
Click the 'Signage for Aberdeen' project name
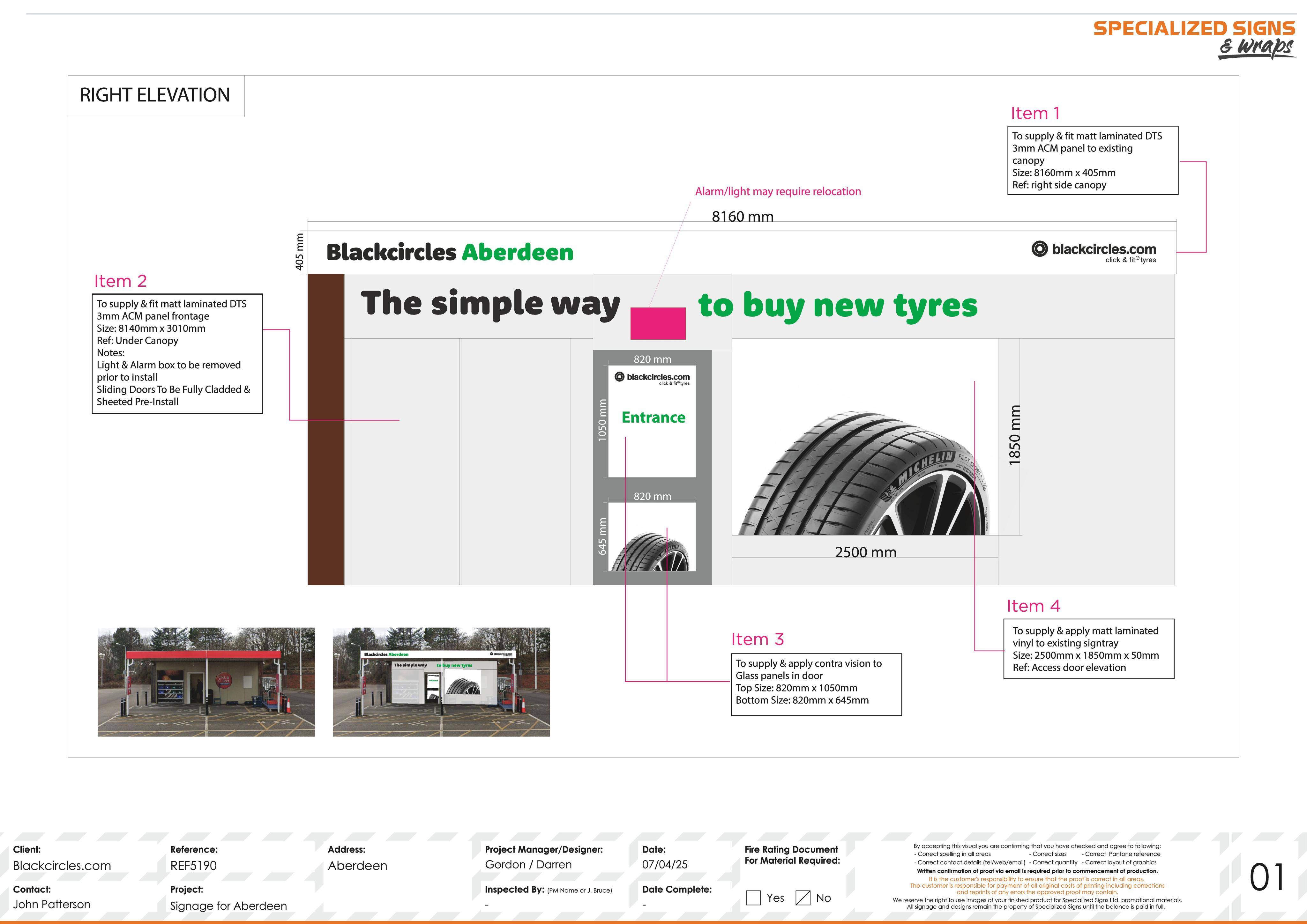[x=228, y=906]
